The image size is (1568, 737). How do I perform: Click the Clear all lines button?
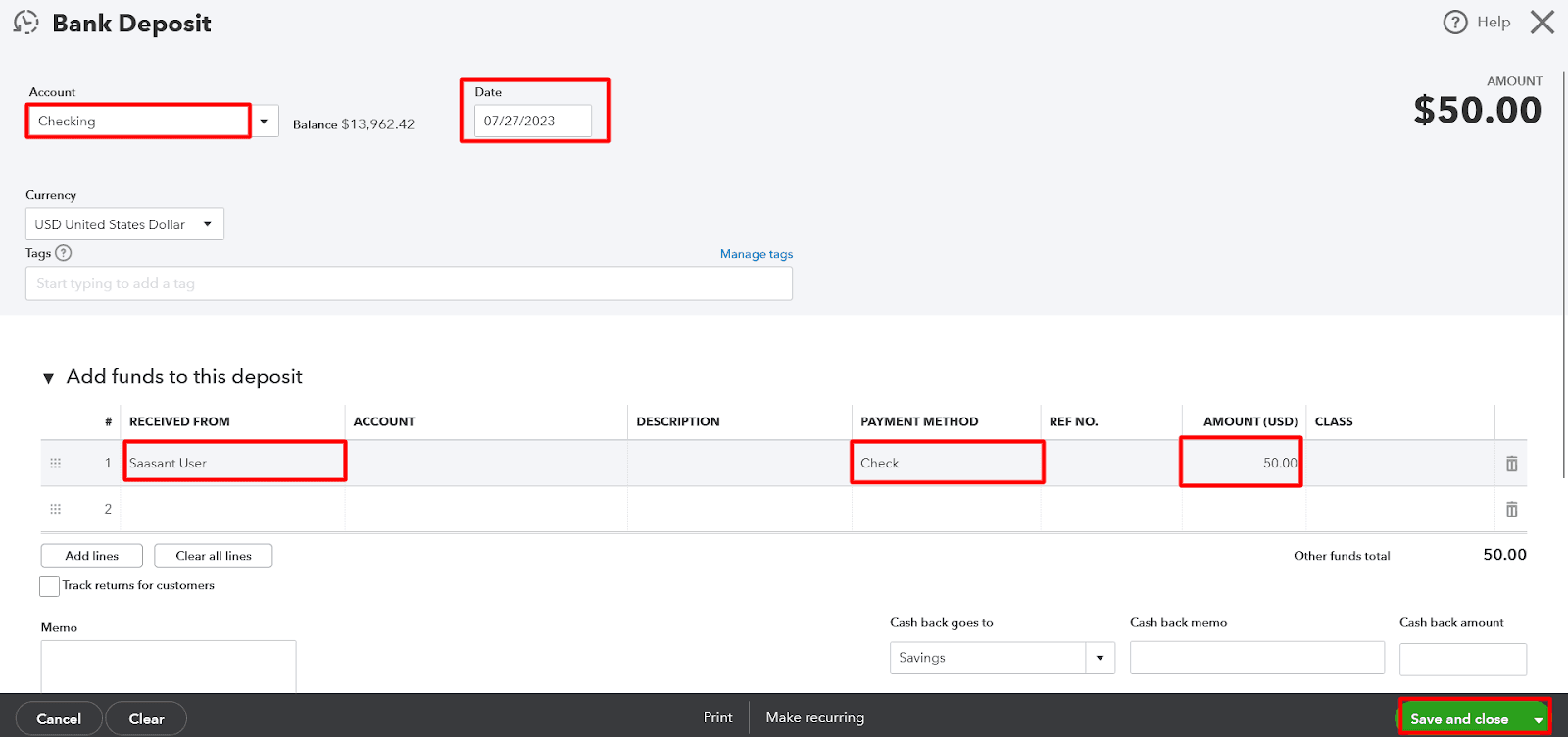click(x=214, y=556)
